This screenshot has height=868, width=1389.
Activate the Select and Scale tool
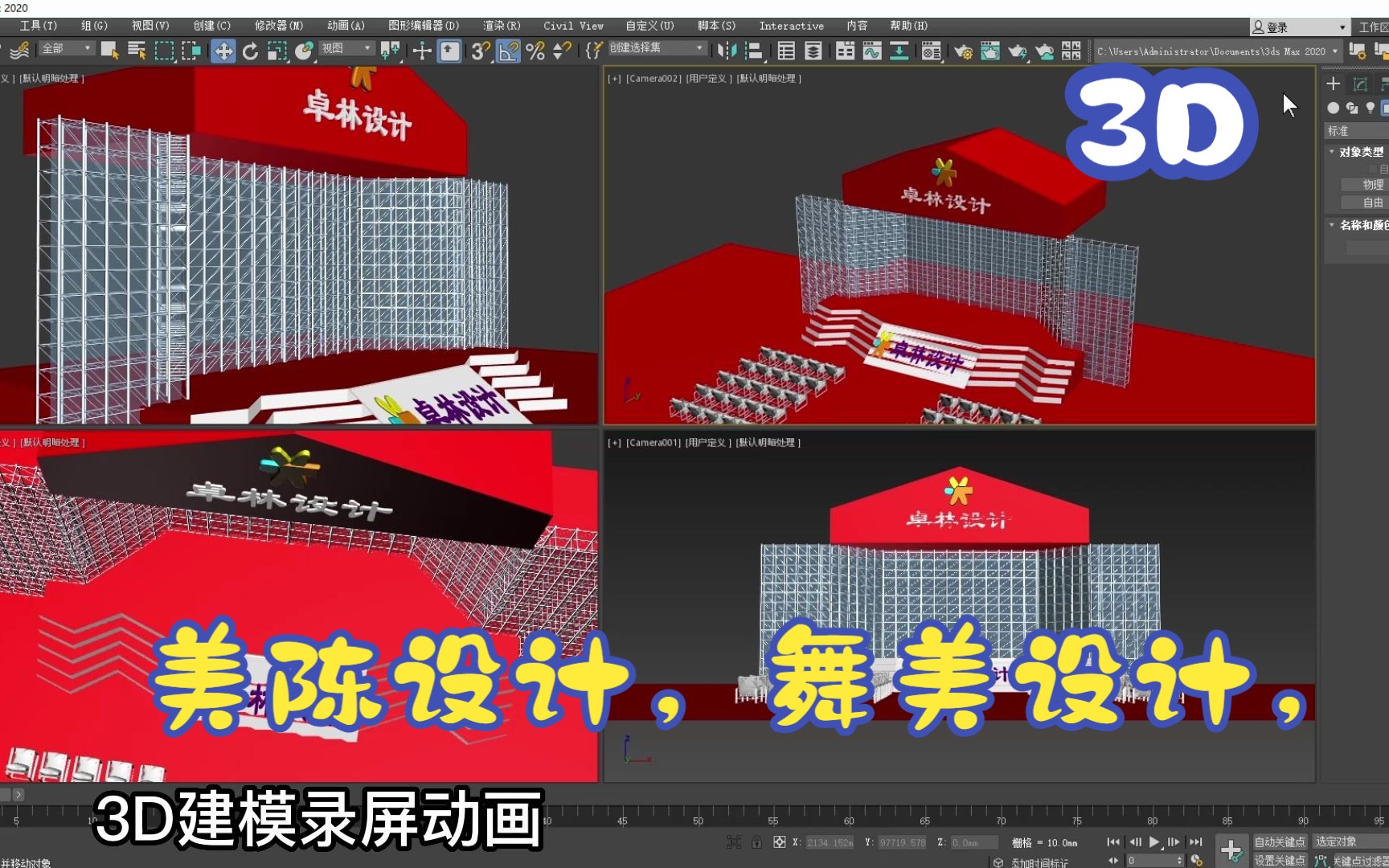[x=277, y=51]
